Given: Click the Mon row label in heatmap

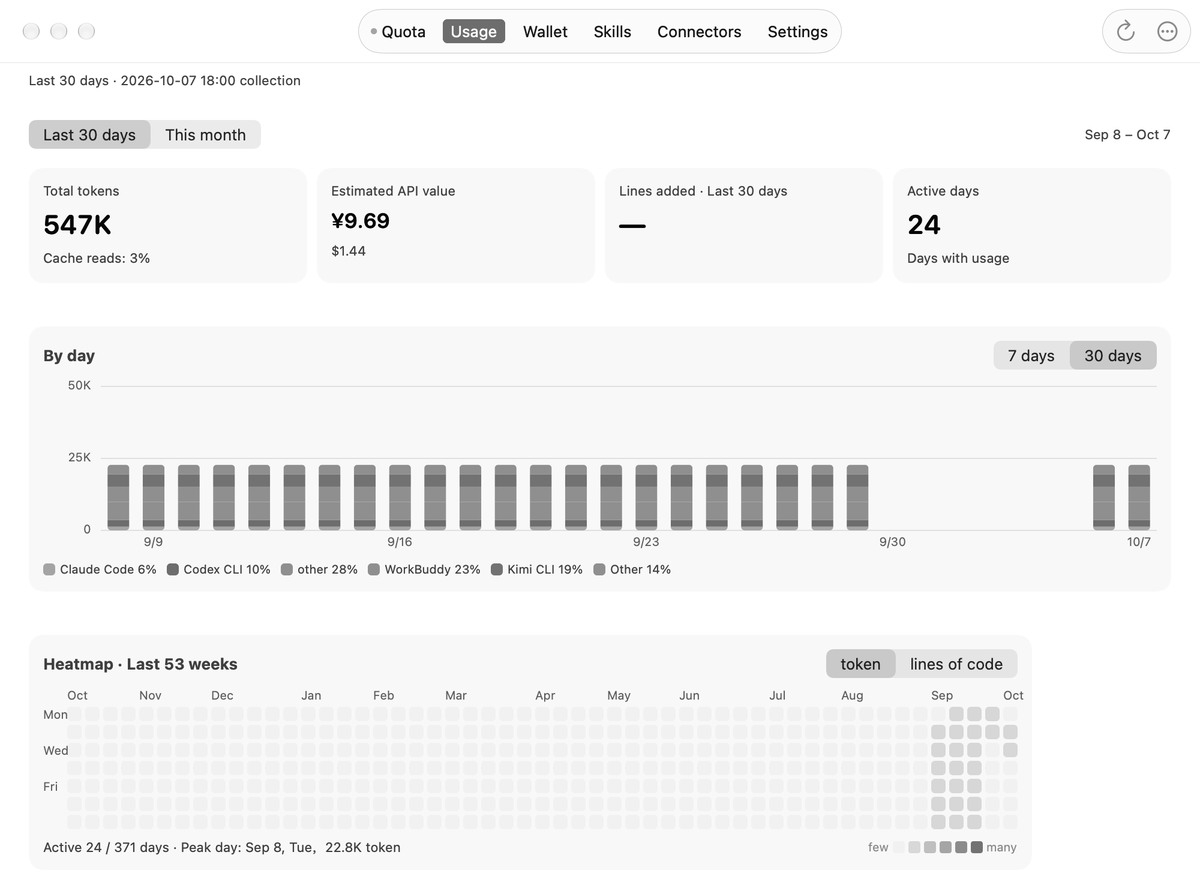Looking at the screenshot, I should 56,714.
